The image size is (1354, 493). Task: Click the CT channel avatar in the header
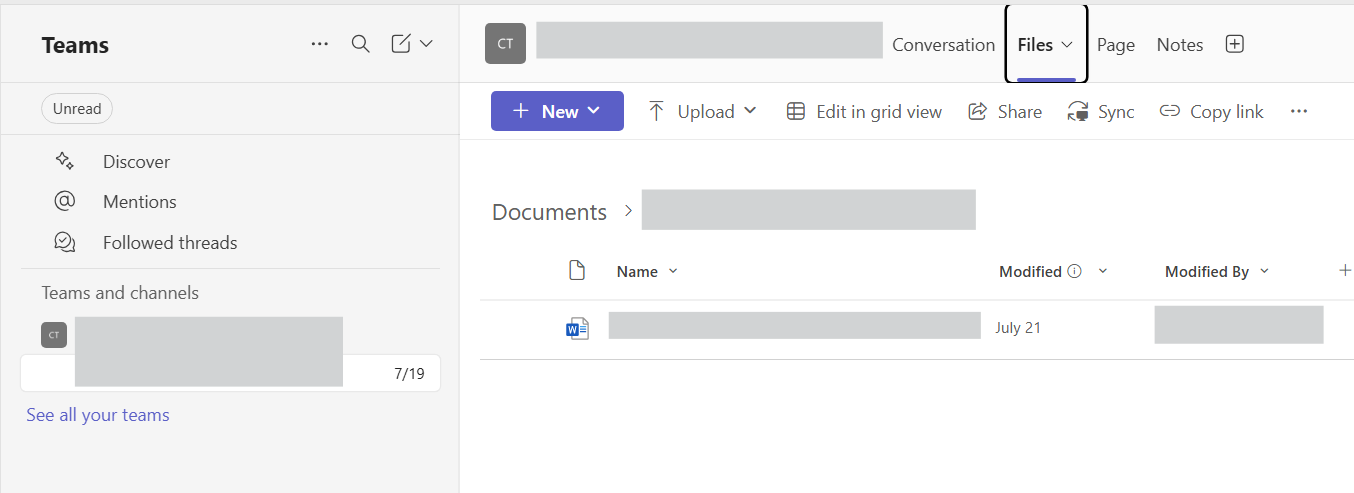505,44
